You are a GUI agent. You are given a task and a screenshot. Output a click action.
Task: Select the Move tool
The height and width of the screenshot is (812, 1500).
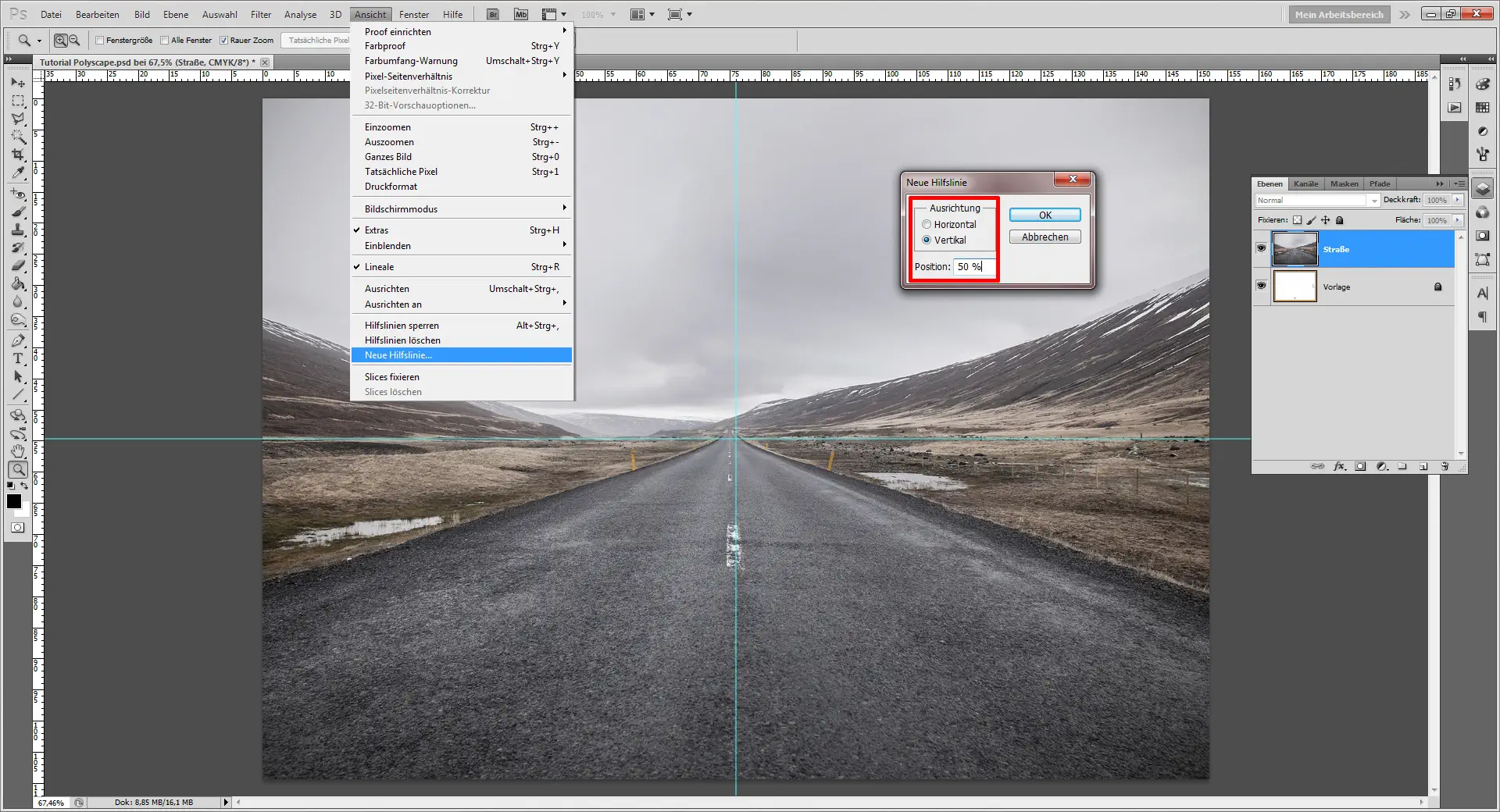pos(17,82)
